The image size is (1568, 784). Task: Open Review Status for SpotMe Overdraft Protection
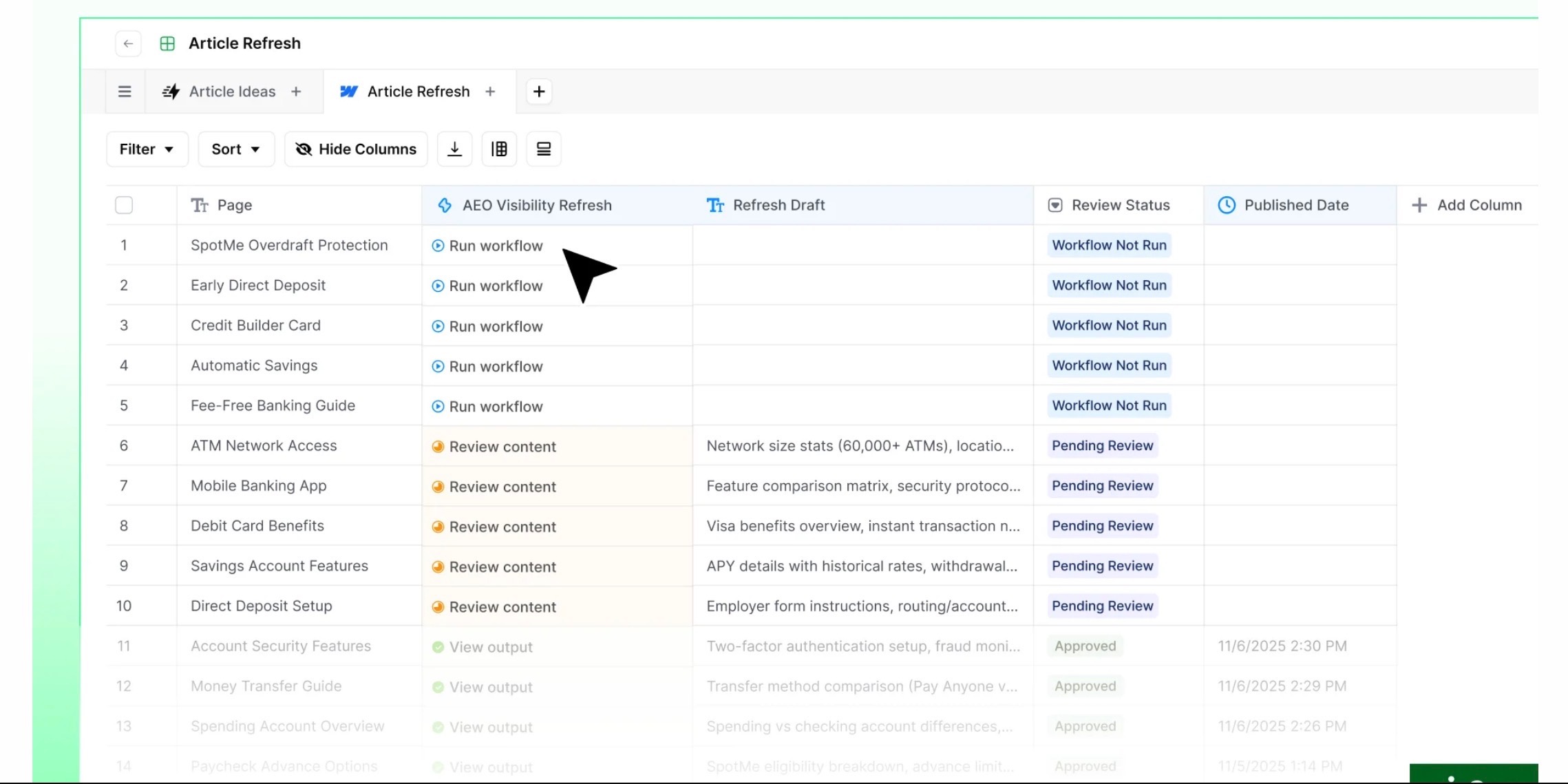(x=1109, y=245)
